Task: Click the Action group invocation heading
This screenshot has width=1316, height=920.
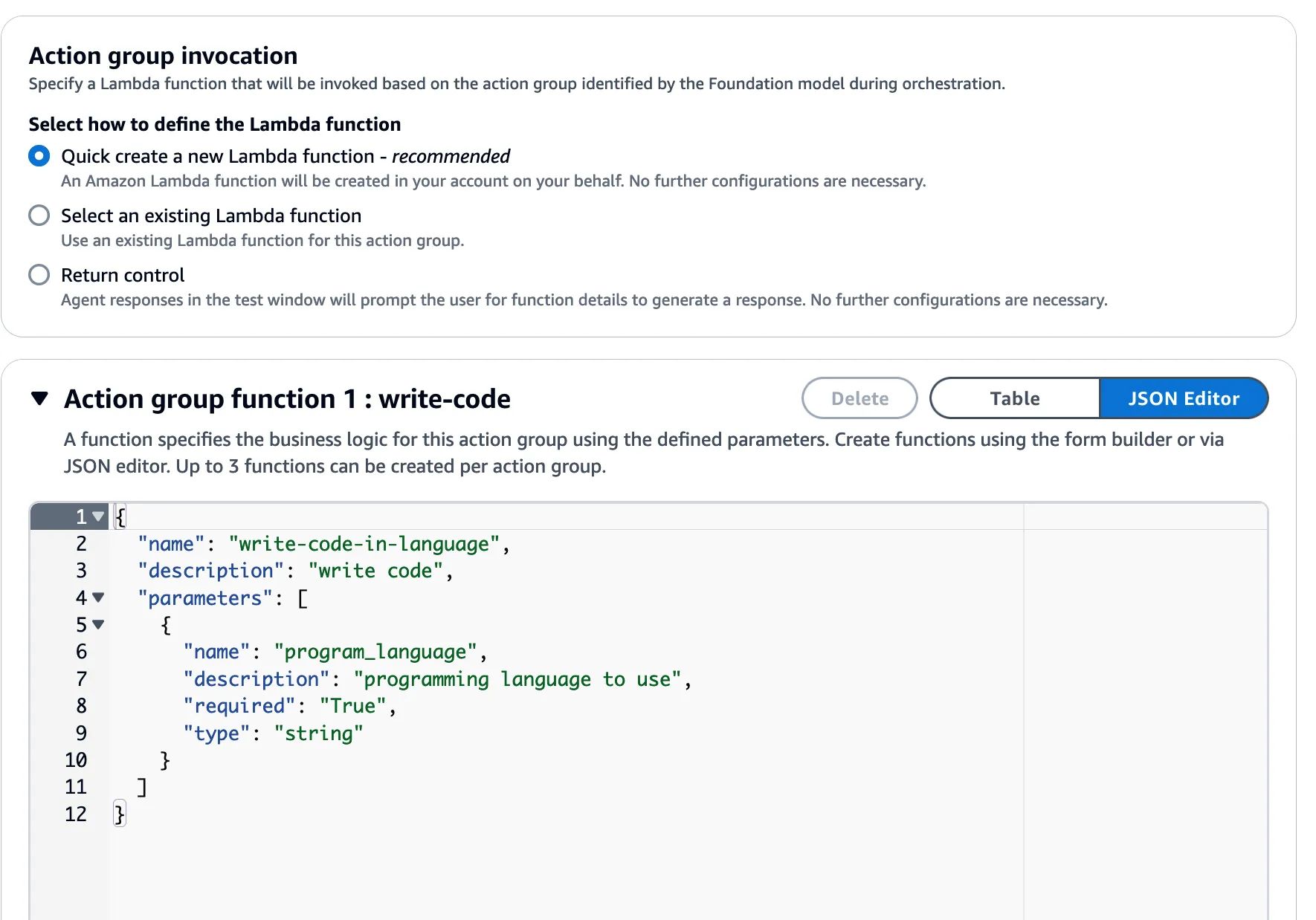Action: [163, 56]
